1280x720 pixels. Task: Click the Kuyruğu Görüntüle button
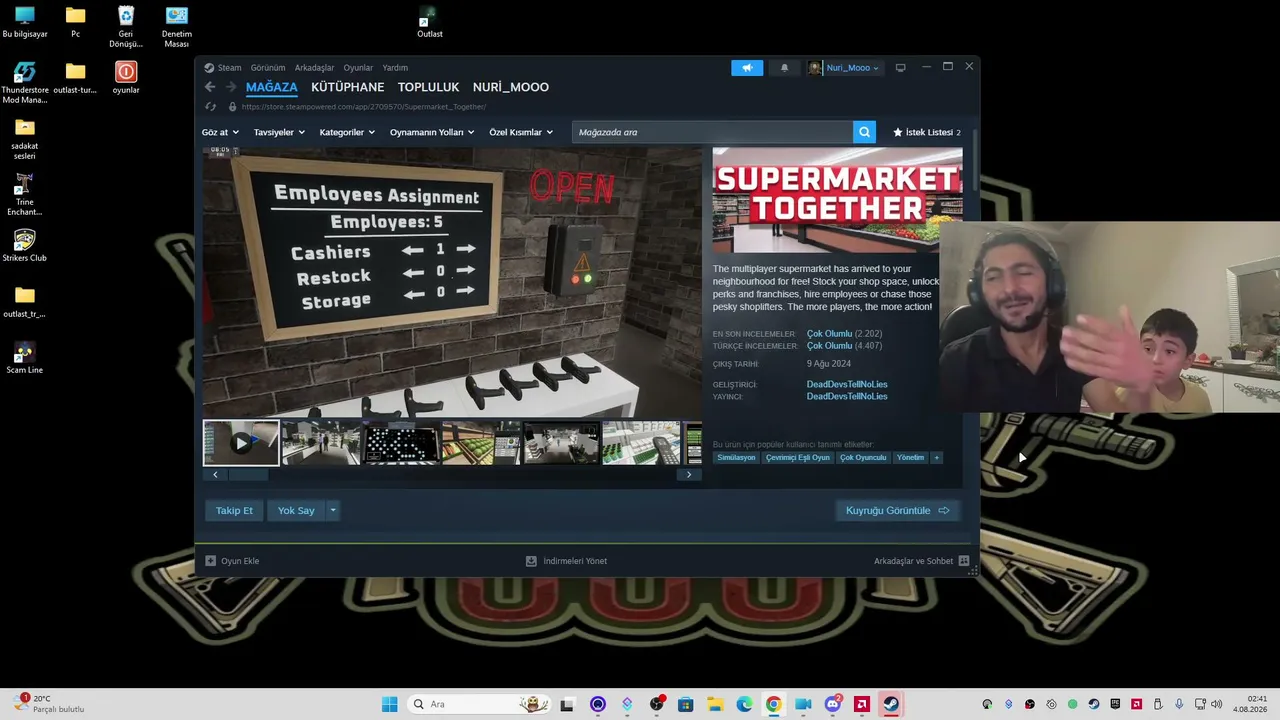(x=897, y=510)
